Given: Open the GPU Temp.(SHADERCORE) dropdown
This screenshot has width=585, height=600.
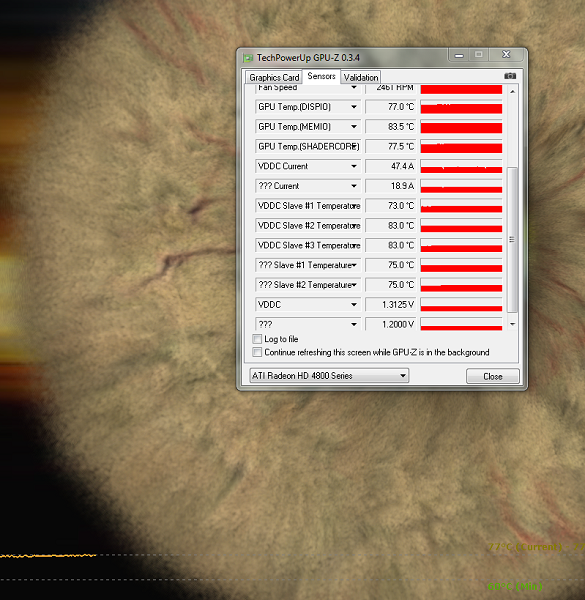Looking at the screenshot, I should click(x=356, y=147).
